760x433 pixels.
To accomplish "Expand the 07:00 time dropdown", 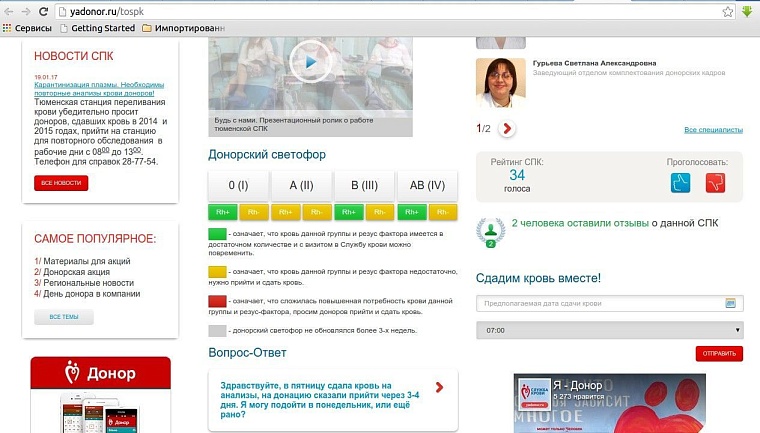I will (610, 330).
